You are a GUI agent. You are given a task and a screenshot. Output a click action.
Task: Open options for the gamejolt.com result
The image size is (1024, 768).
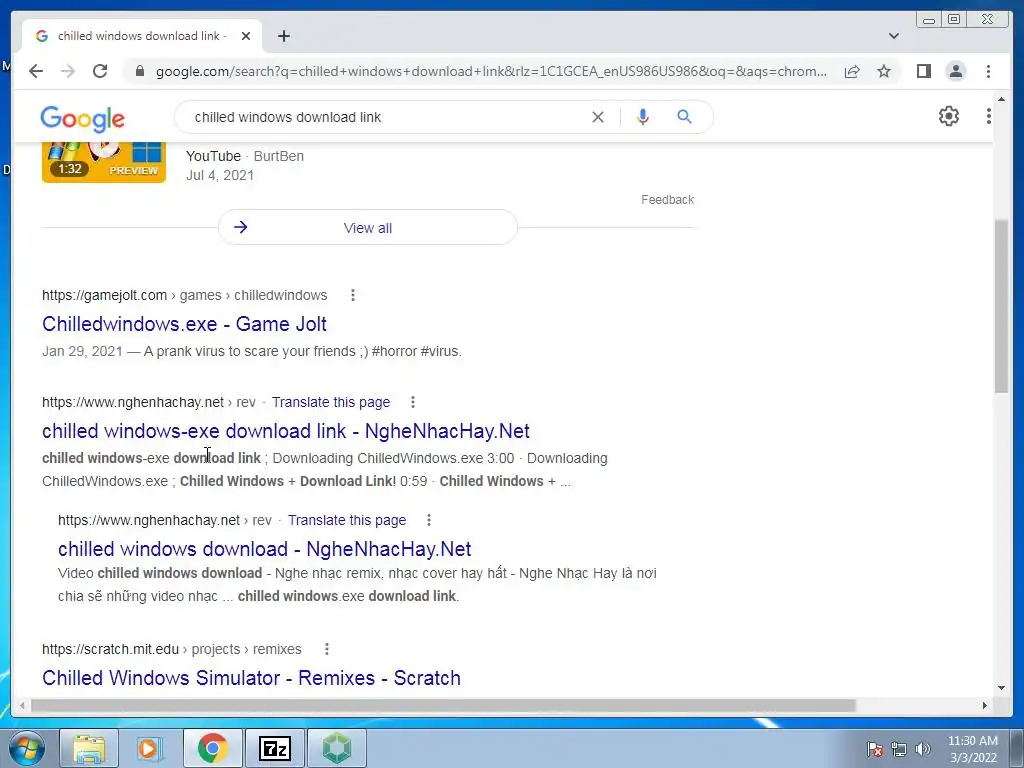point(353,295)
